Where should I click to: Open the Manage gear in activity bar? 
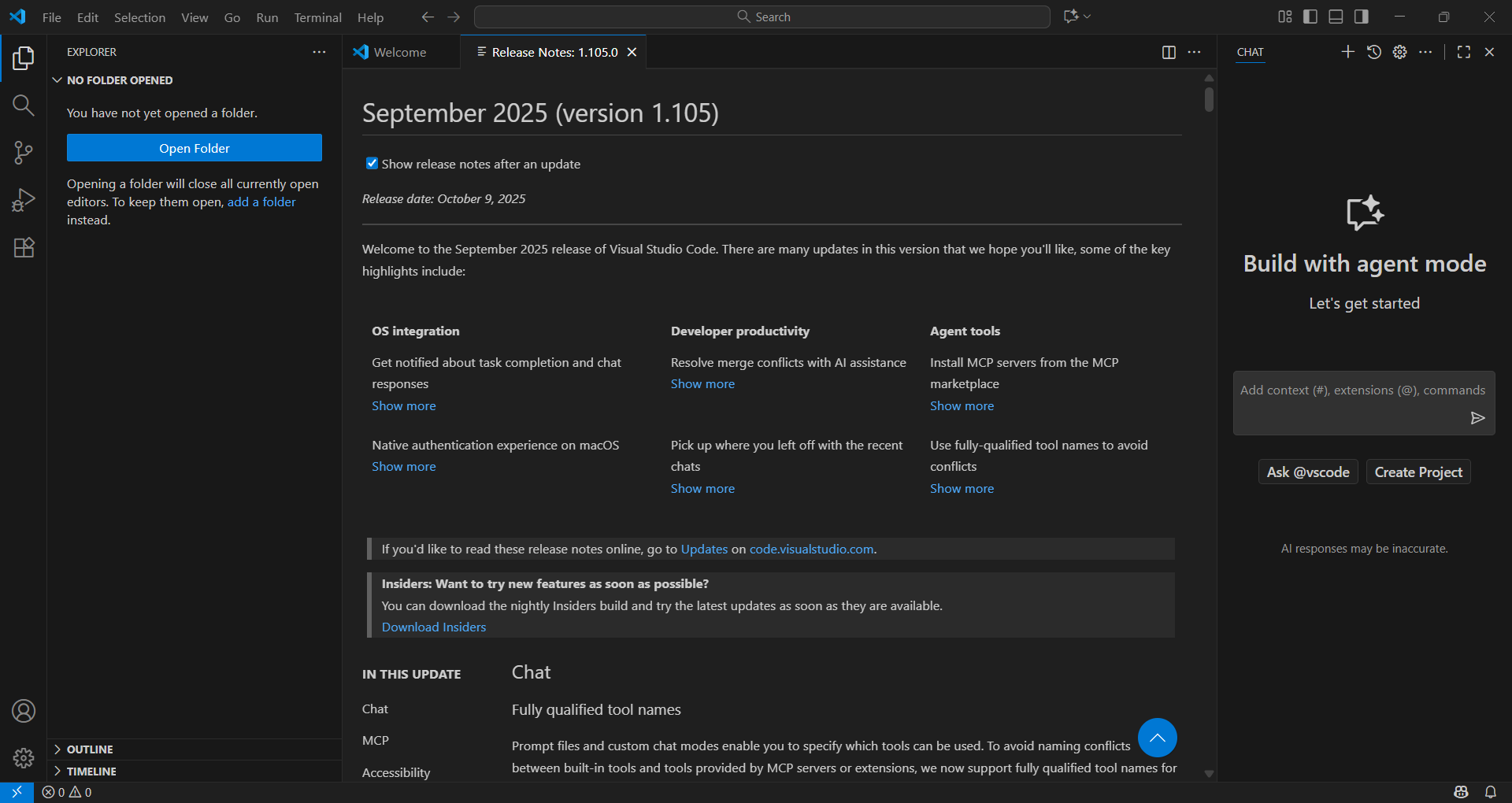click(x=24, y=758)
